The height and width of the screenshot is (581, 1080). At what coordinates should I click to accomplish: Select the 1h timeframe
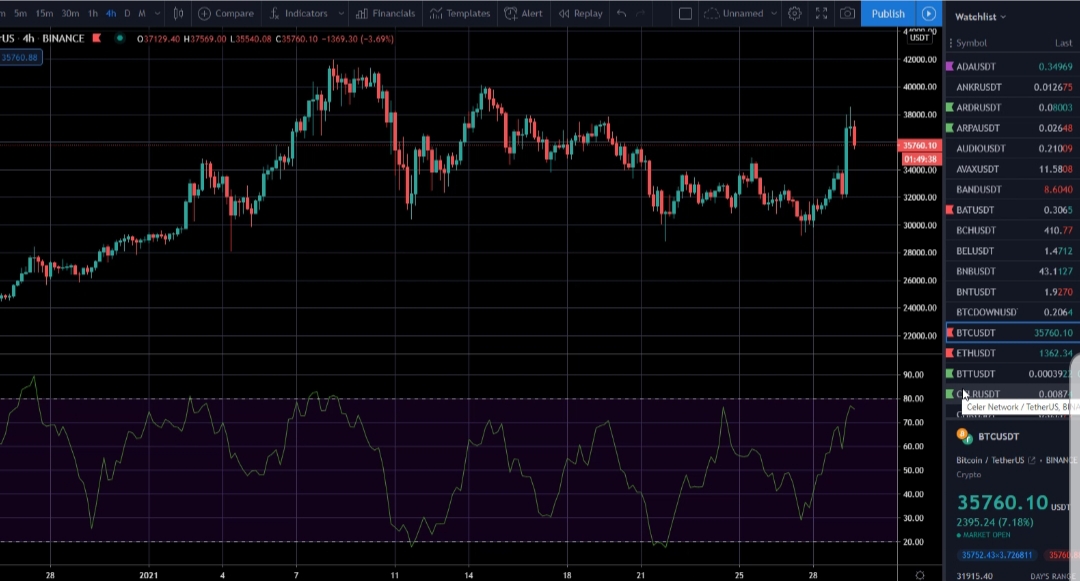pyautogui.click(x=93, y=13)
